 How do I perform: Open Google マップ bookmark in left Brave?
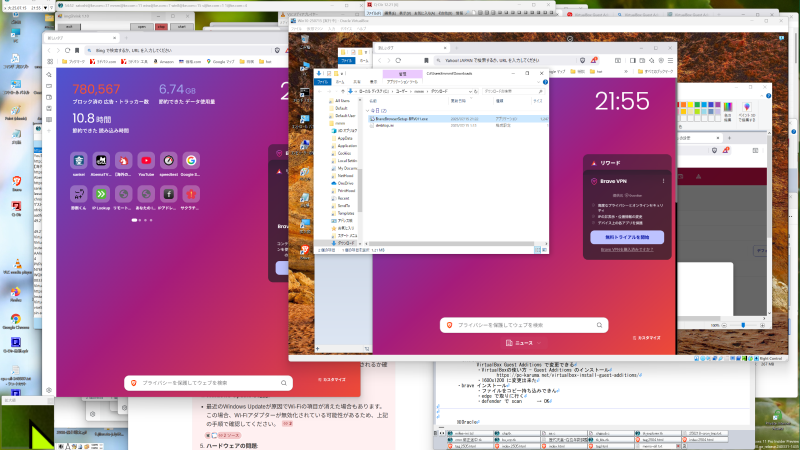(220, 62)
